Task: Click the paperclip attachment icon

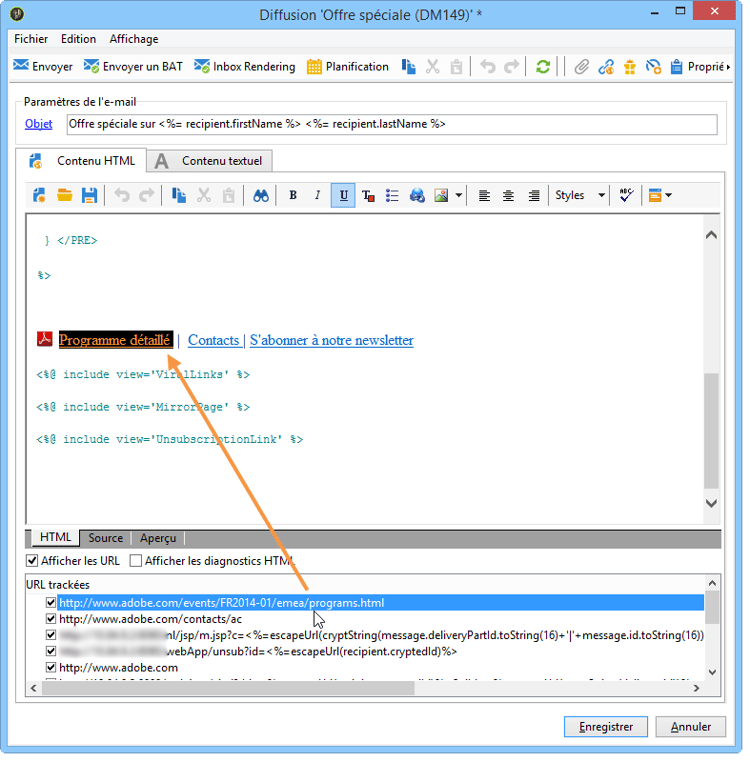Action: click(x=581, y=67)
